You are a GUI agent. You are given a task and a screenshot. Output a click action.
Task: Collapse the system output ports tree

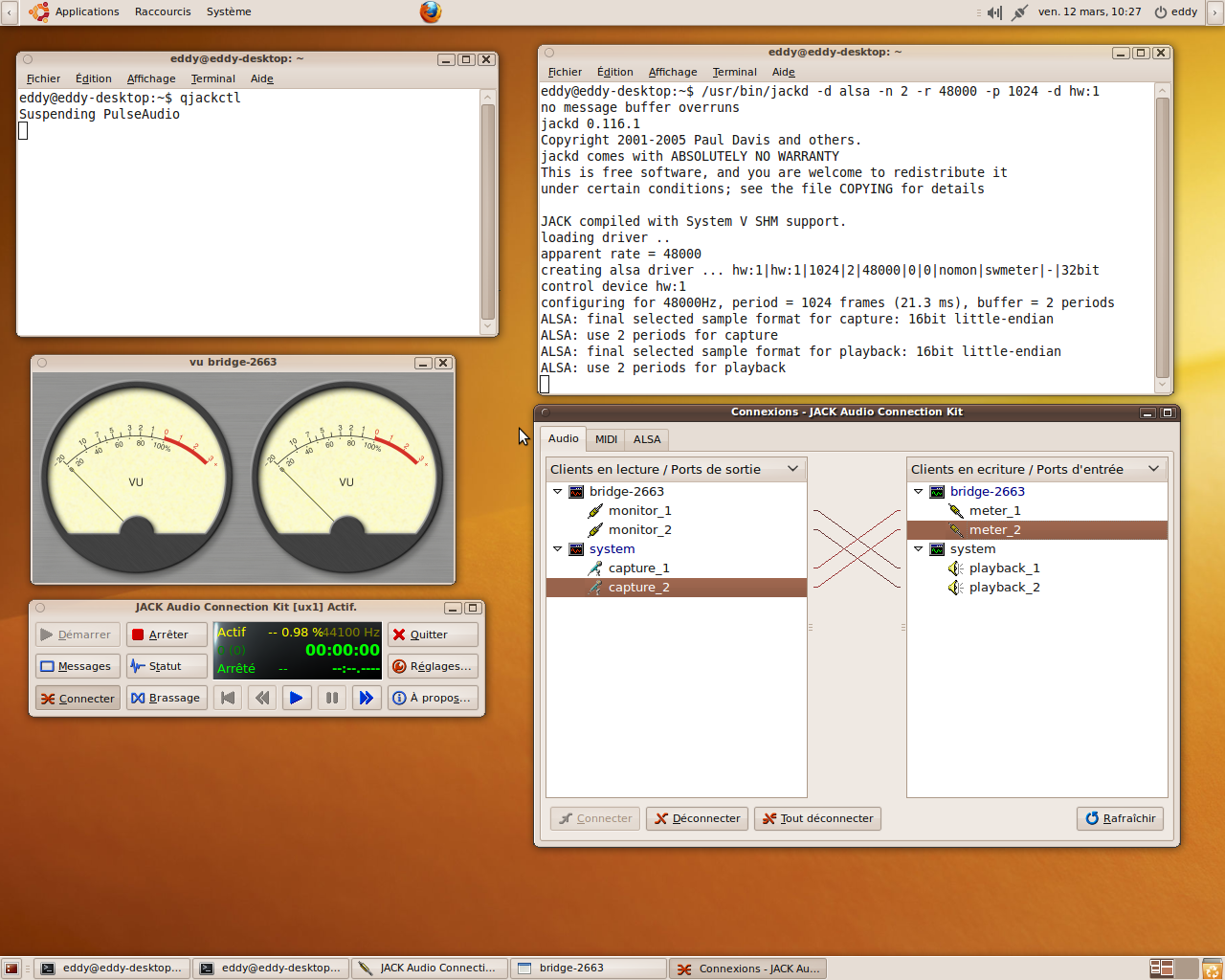click(558, 548)
